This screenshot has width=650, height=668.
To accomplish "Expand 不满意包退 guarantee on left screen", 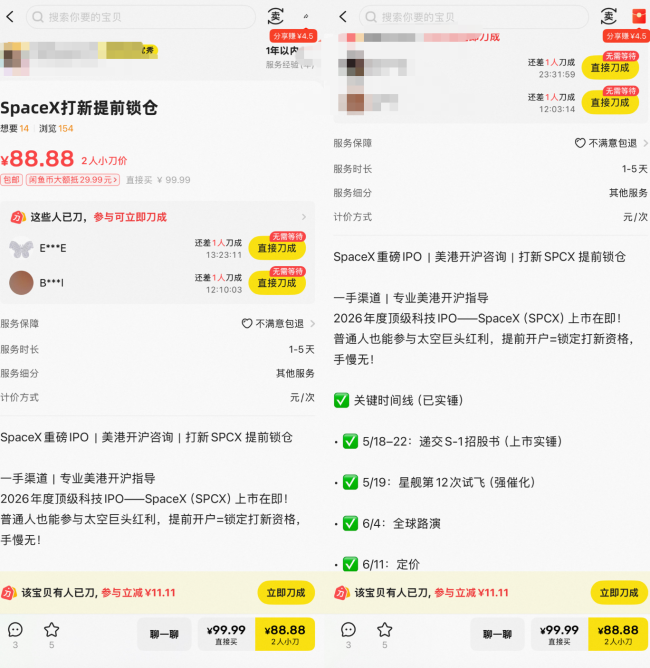I will click(279, 324).
